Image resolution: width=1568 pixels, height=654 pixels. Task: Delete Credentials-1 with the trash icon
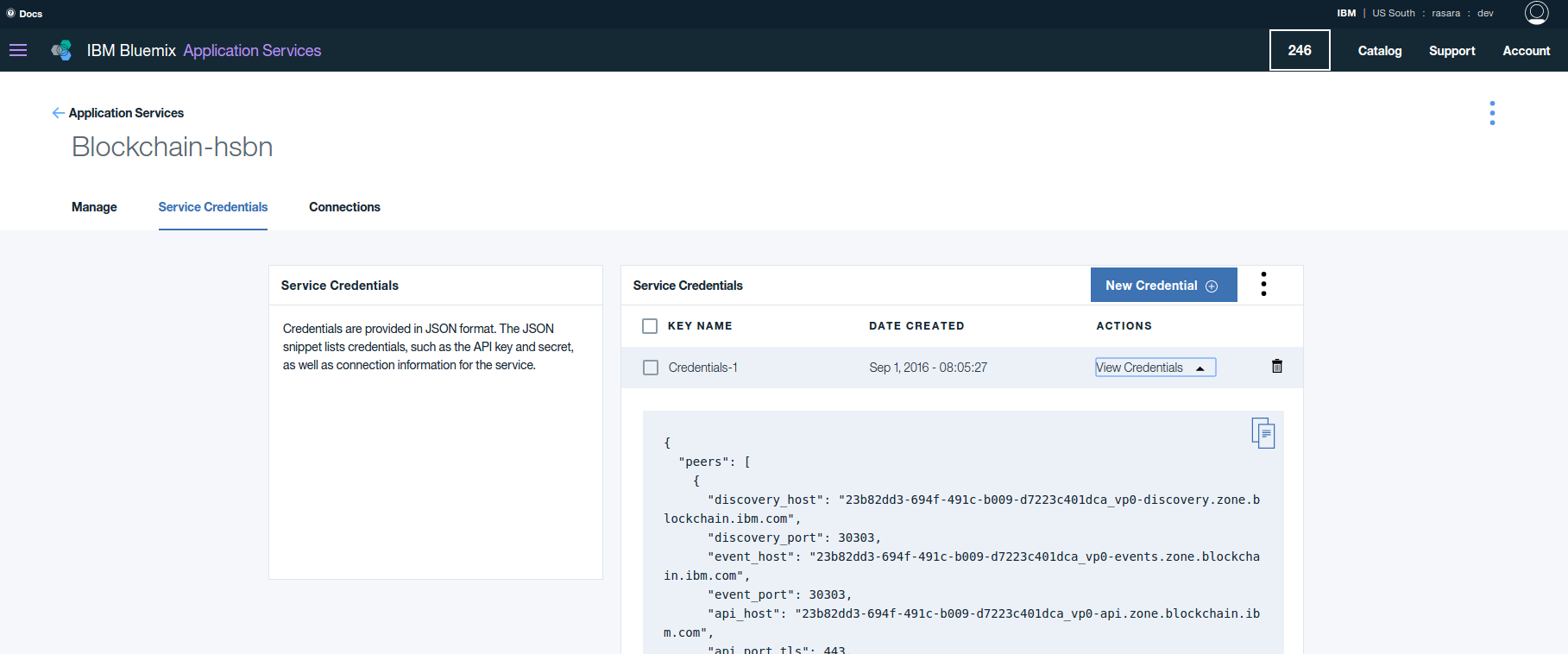pos(1277,366)
